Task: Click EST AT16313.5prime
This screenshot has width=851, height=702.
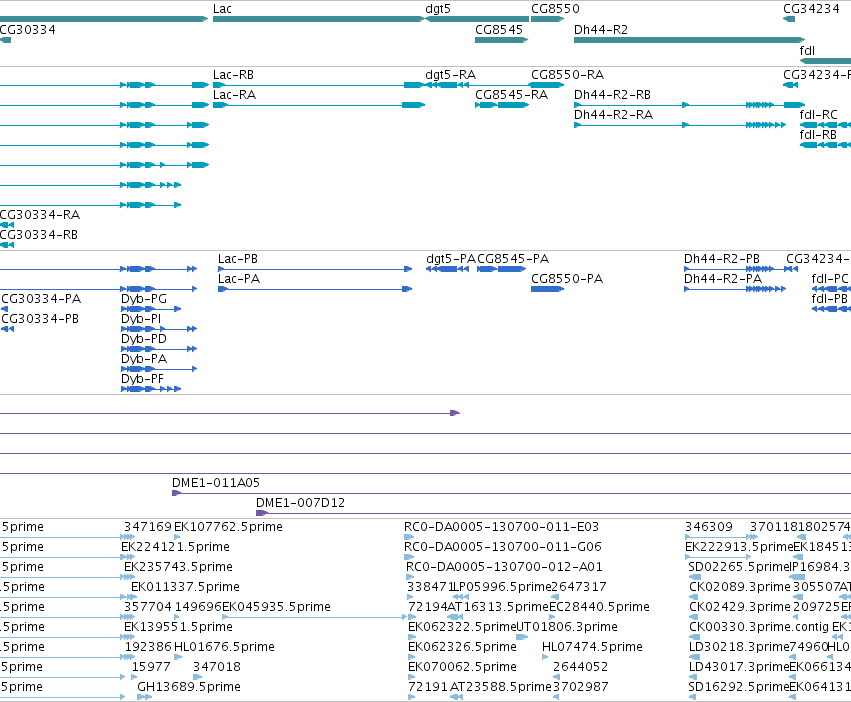Action: click(498, 608)
